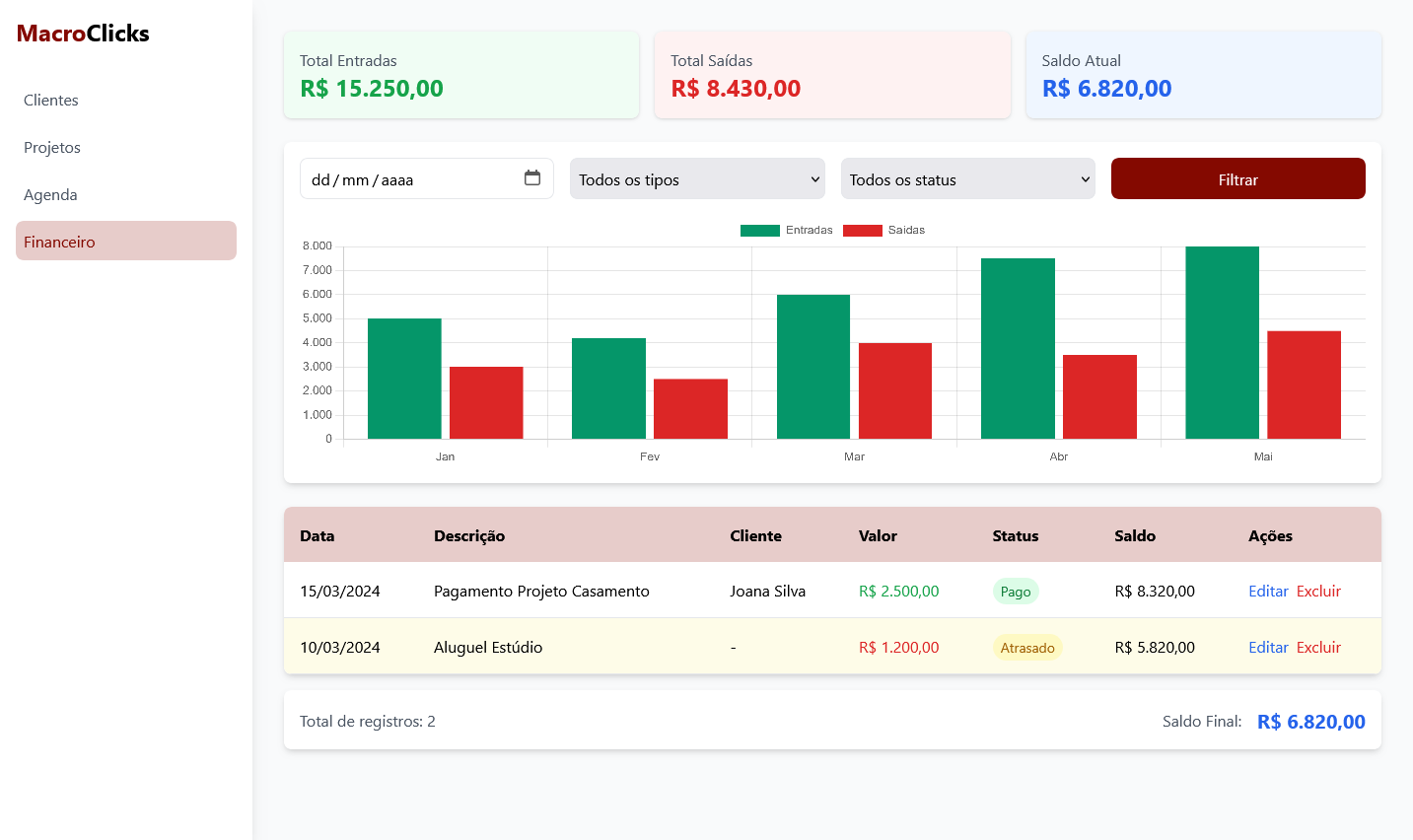
Task: Edit the Pagamento Projeto Casamento entry
Action: click(1268, 592)
